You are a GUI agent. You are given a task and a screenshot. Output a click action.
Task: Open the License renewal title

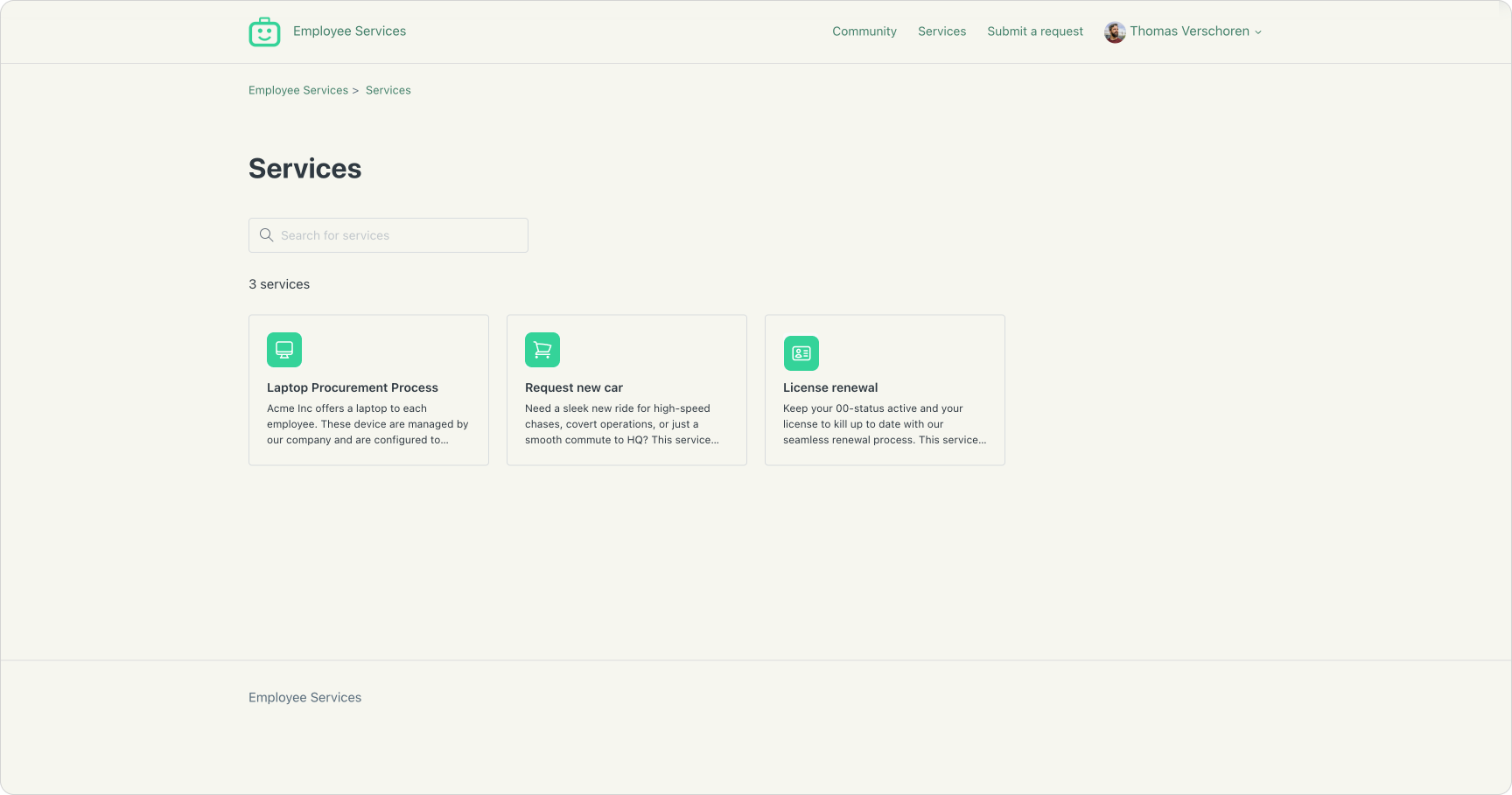(829, 387)
